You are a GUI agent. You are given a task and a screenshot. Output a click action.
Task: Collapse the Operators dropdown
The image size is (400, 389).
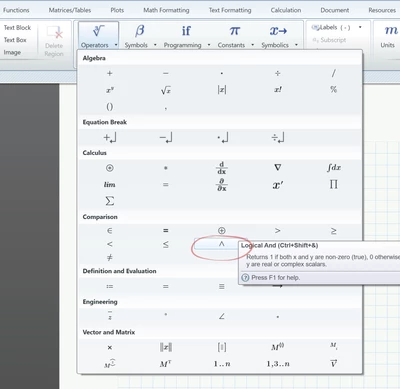pos(99,35)
